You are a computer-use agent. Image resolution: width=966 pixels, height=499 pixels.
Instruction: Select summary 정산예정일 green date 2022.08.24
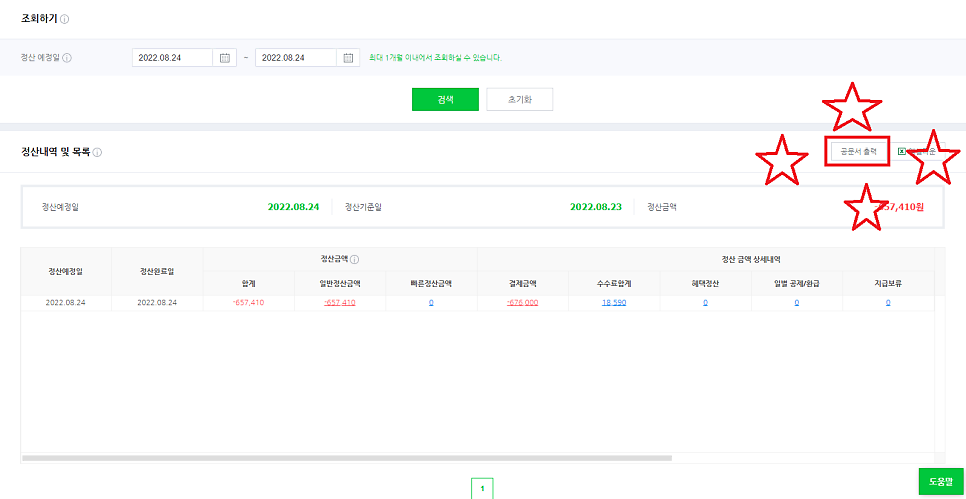pyautogui.click(x=293, y=207)
